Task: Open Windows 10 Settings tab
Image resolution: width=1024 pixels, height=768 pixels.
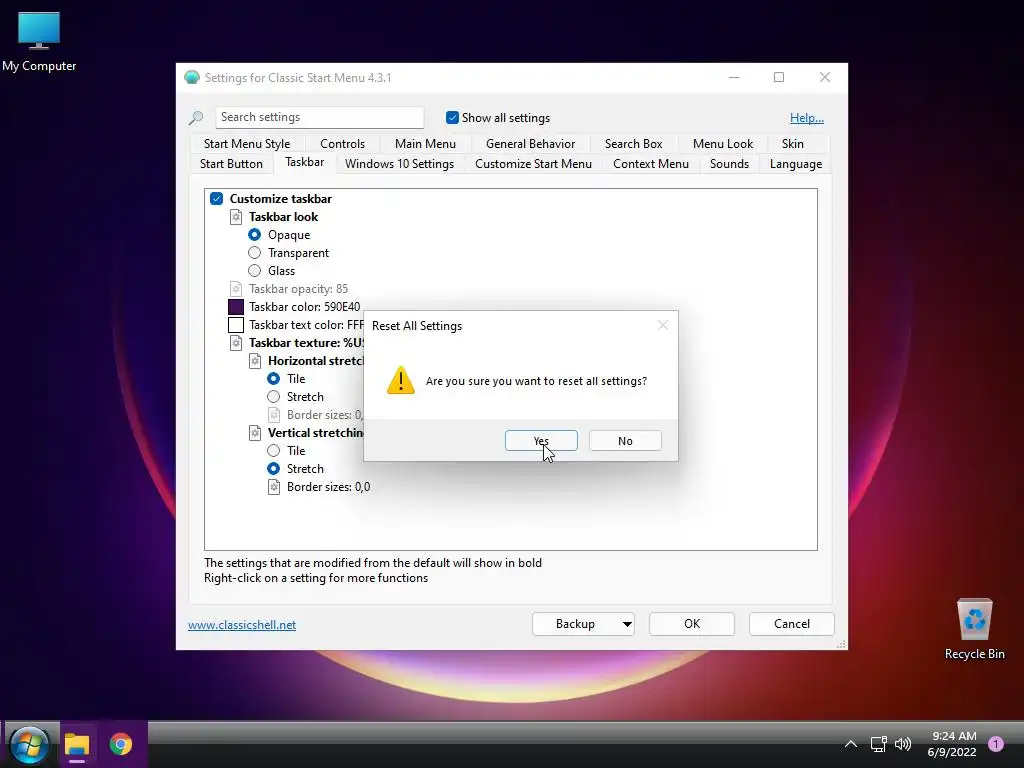Action: tap(400, 164)
